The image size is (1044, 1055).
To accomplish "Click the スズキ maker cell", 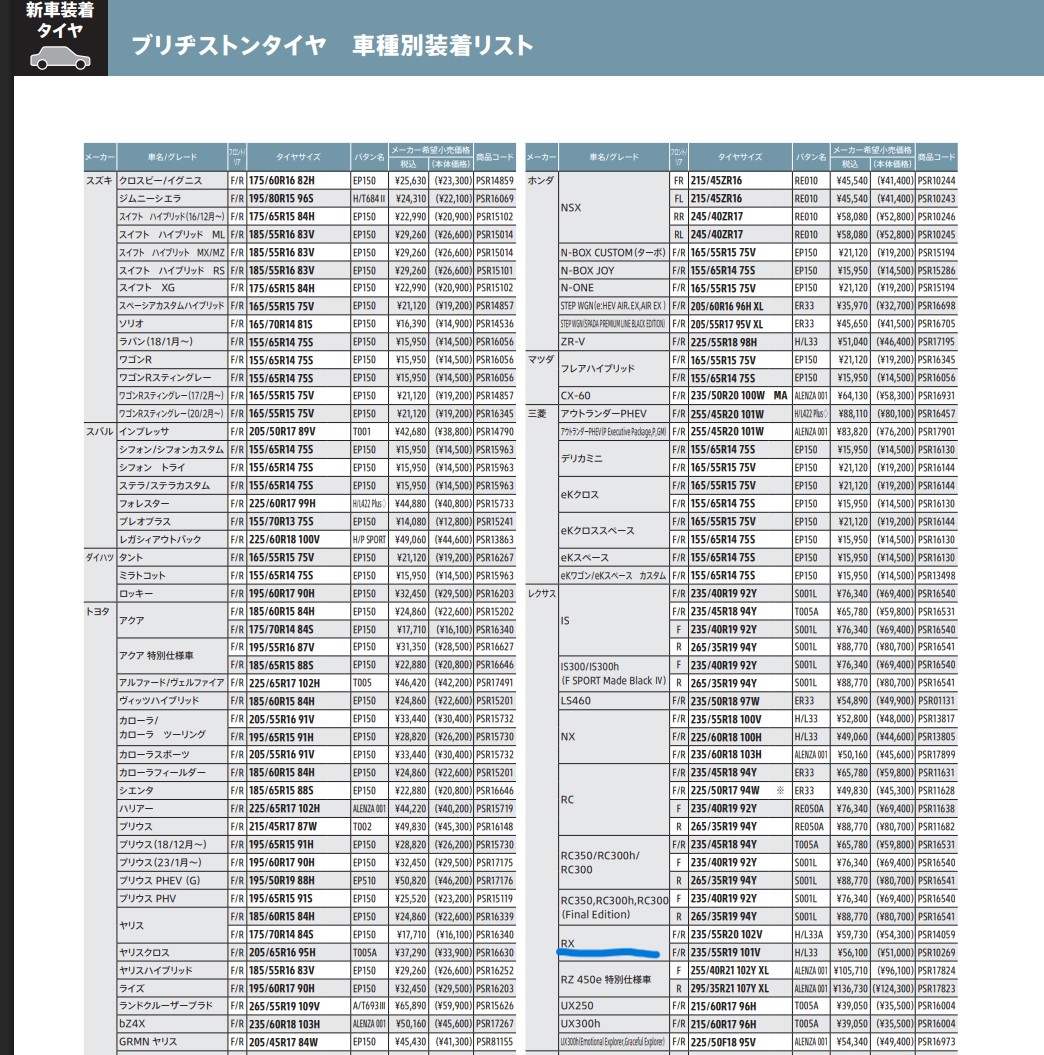I will coord(100,180).
